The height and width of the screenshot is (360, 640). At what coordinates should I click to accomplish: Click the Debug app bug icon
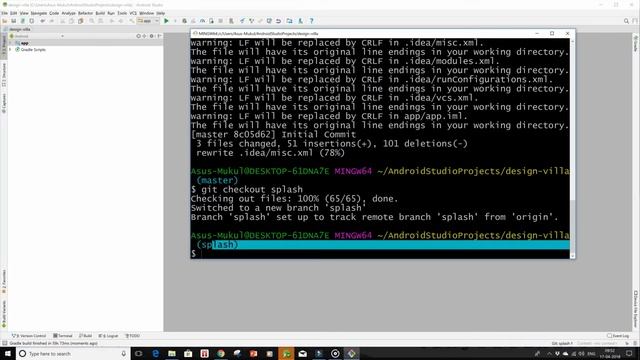[x=184, y=21]
